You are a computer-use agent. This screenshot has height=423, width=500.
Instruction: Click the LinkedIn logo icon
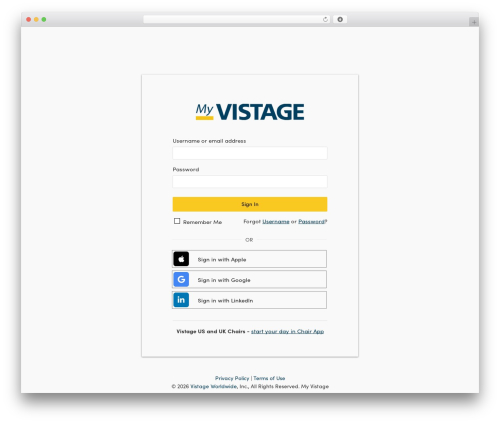click(x=181, y=300)
